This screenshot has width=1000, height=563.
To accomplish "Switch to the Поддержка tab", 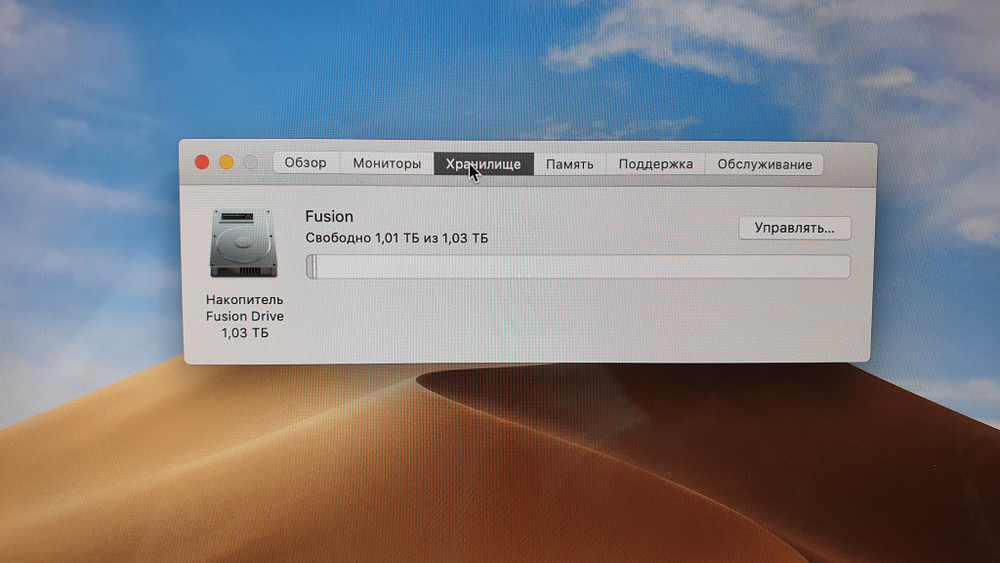I will [x=656, y=164].
